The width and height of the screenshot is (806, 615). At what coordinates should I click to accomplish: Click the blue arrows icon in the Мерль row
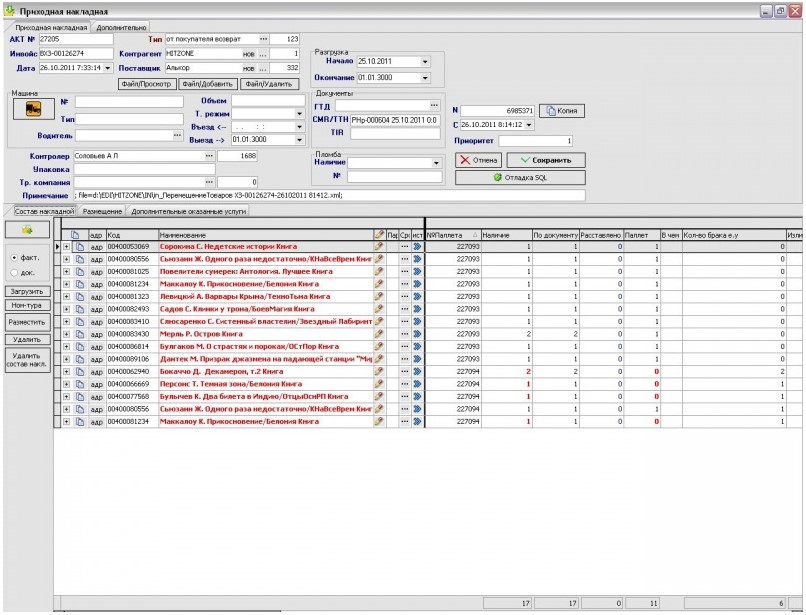coord(417,334)
